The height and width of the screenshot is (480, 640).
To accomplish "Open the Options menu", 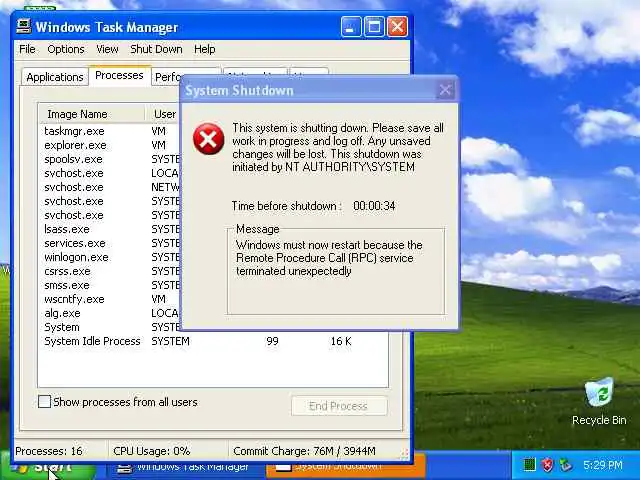I will (66, 49).
